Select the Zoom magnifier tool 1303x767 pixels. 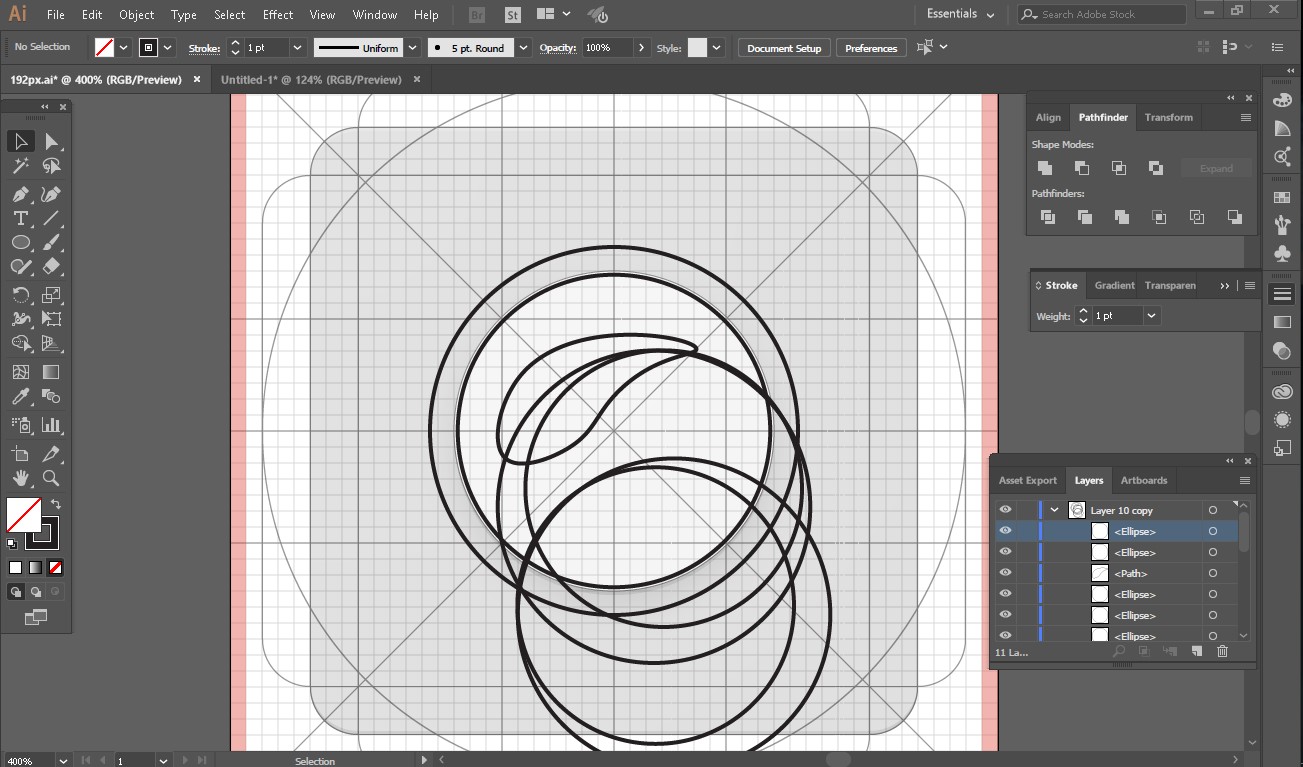coord(52,478)
